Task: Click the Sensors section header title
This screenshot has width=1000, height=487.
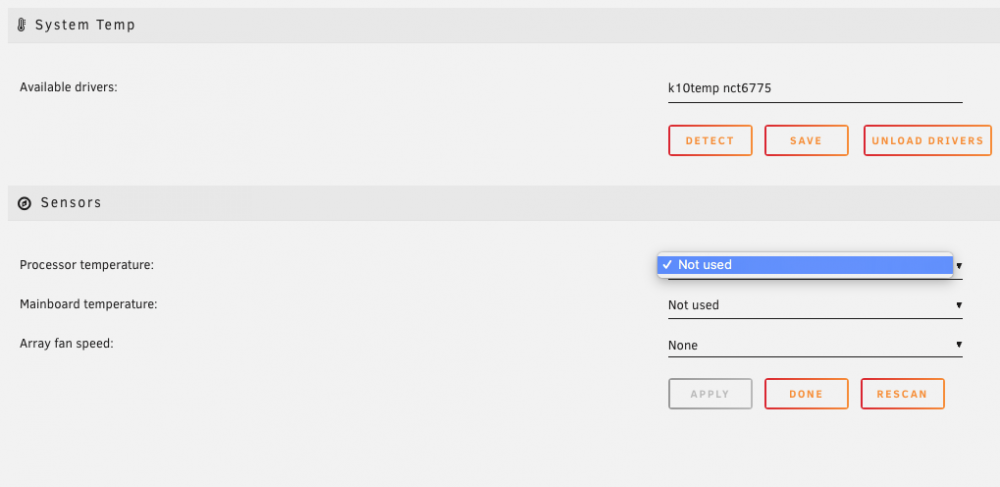Action: pyautogui.click(x=71, y=203)
